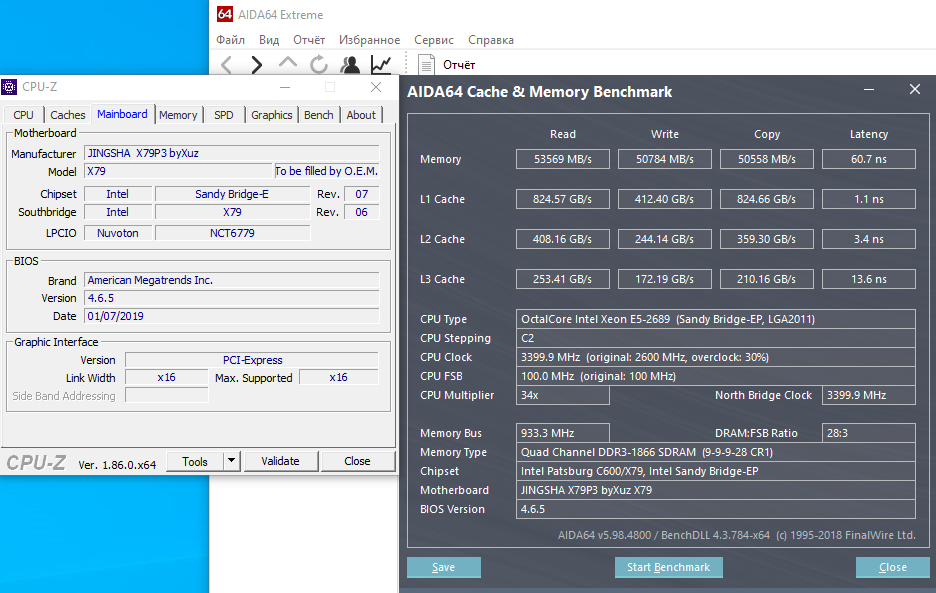Close the CPU-Z window with X
The width and height of the screenshot is (936, 593).
point(376,87)
